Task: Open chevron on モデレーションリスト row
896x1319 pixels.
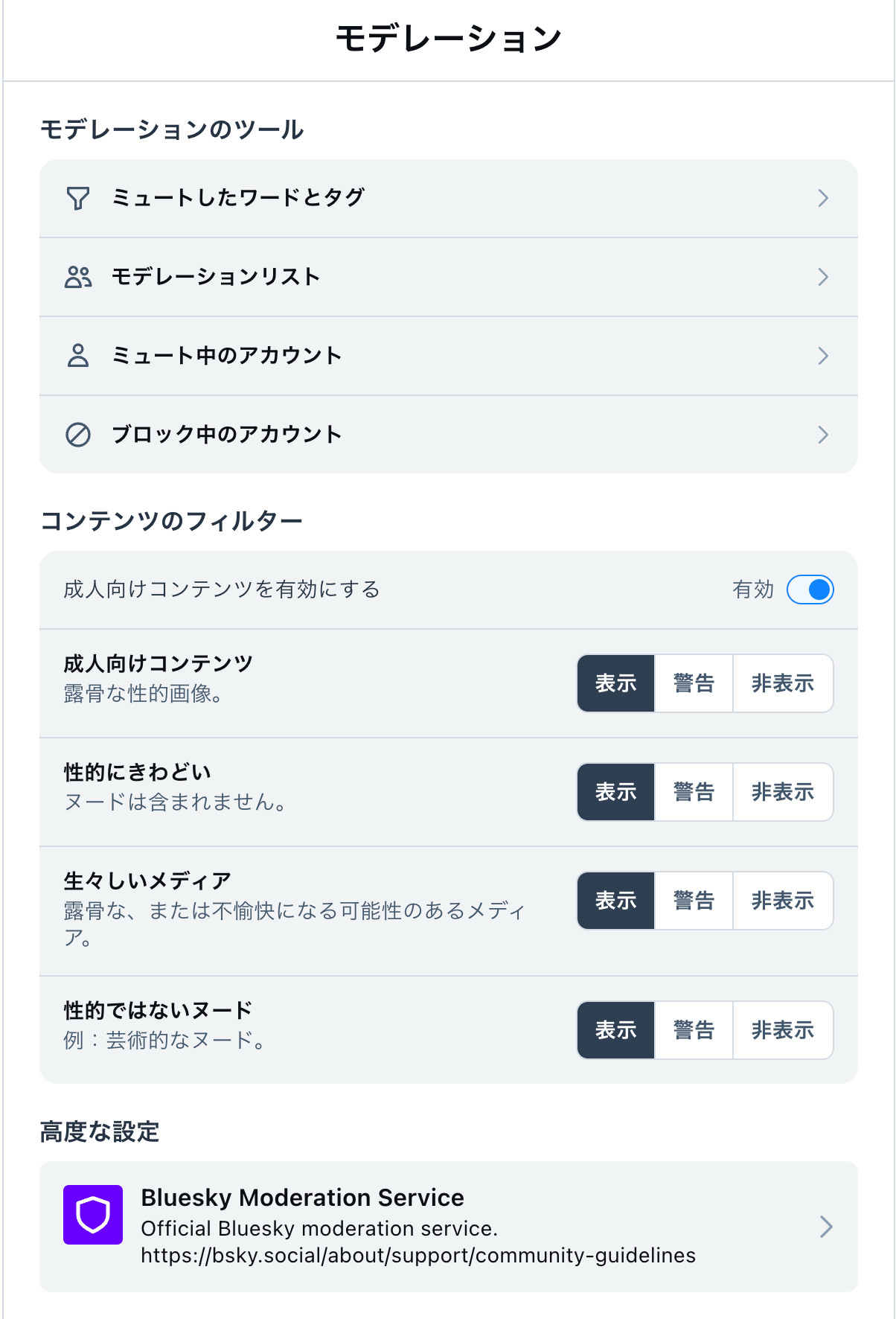Action: click(823, 277)
